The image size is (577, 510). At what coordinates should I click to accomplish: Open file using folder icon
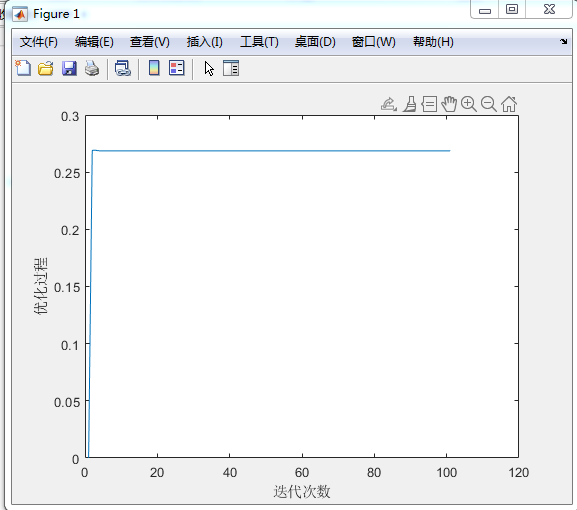click(46, 68)
